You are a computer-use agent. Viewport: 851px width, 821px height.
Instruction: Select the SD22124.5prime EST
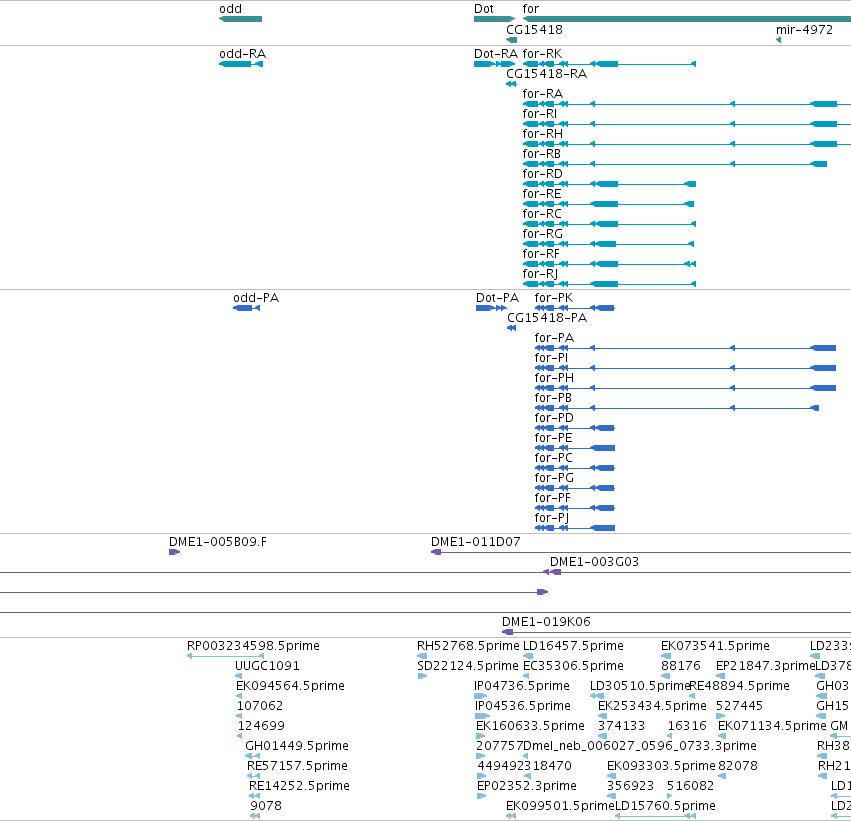422,676
